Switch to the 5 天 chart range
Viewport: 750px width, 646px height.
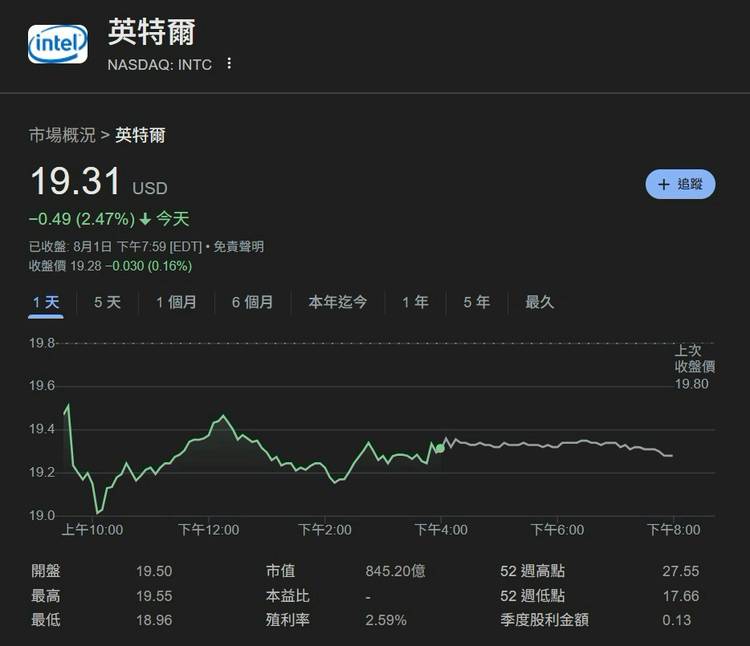click(107, 302)
